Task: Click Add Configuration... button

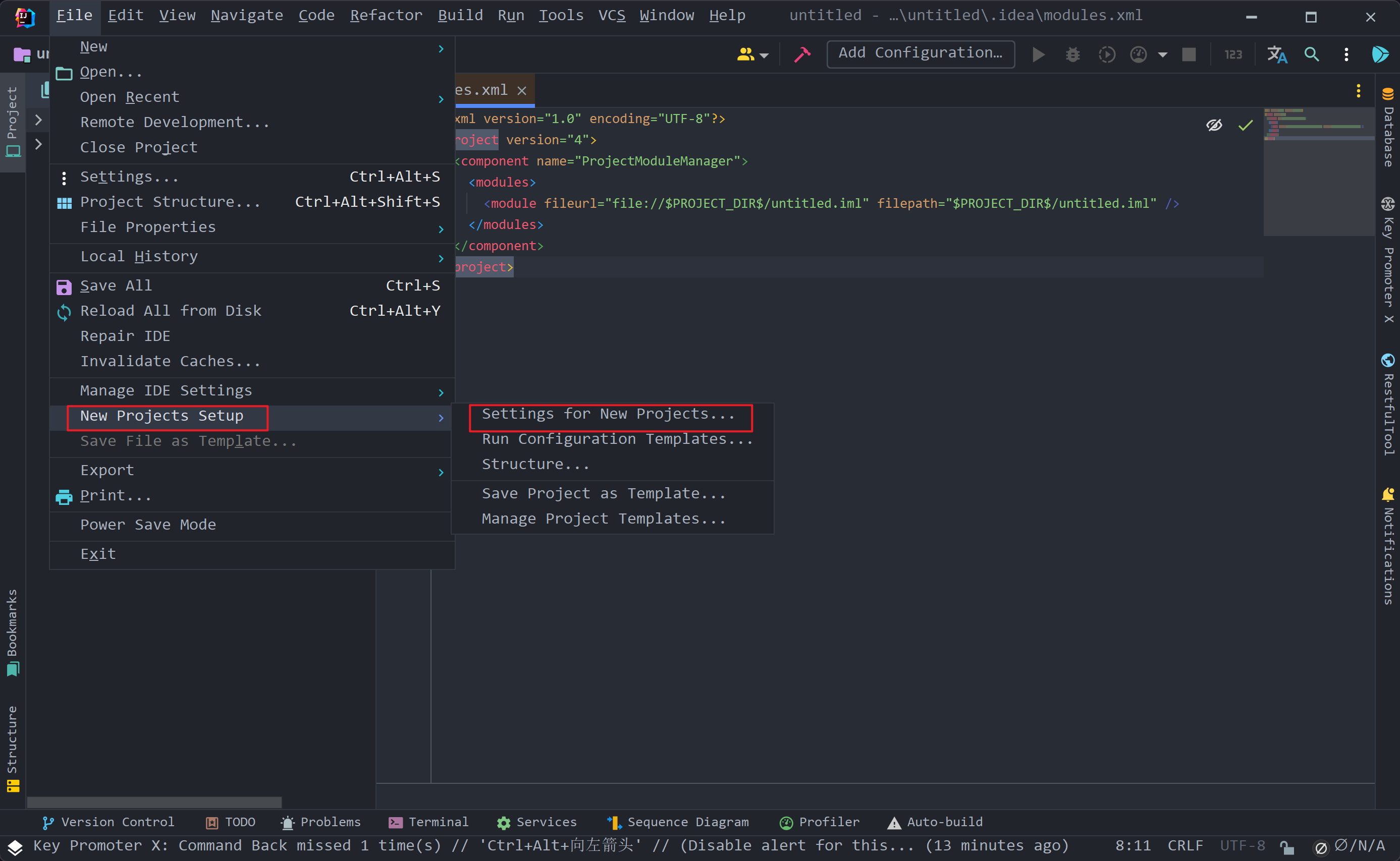Action: click(920, 53)
